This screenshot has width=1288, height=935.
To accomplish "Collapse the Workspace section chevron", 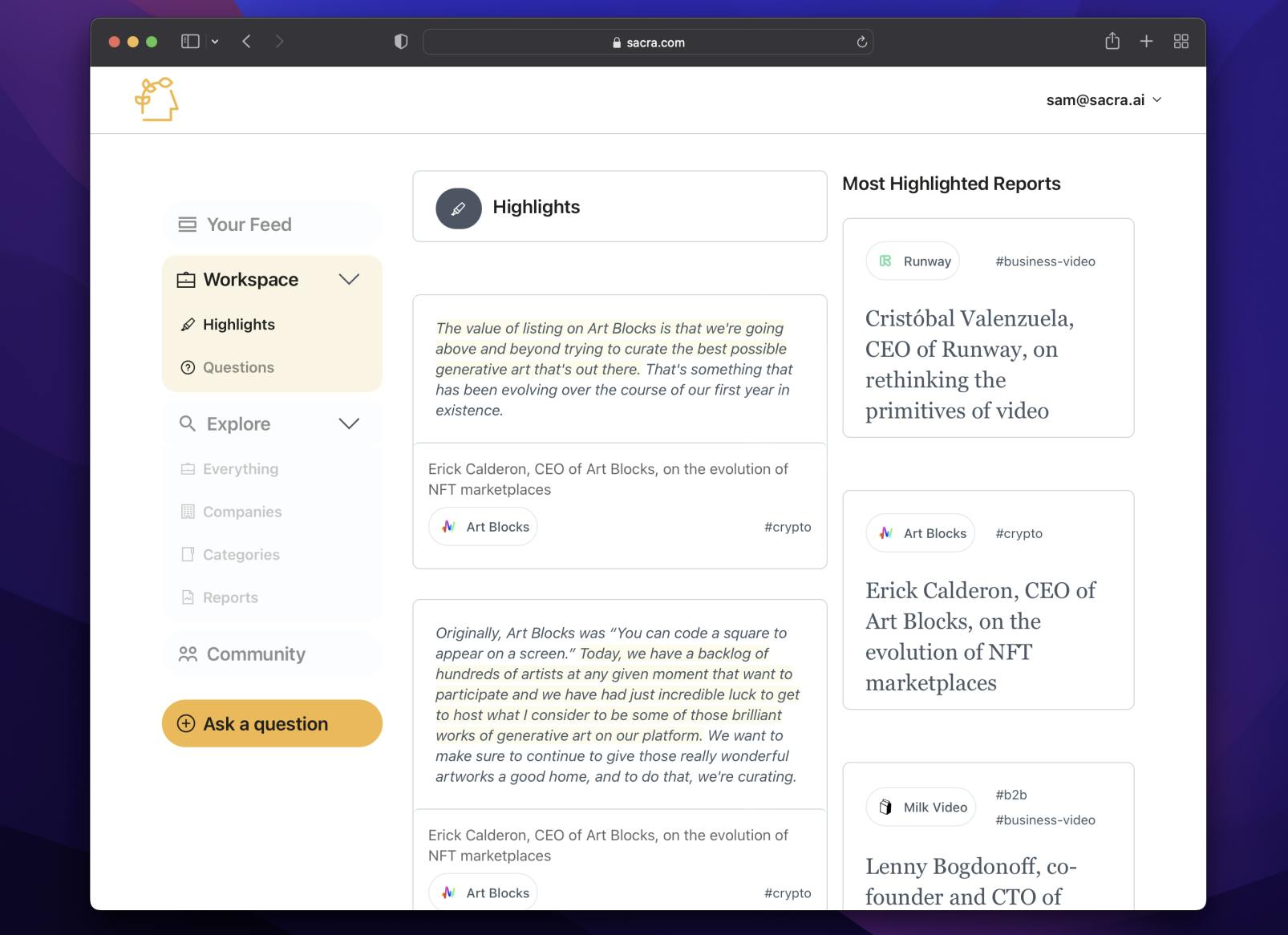I will click(349, 279).
